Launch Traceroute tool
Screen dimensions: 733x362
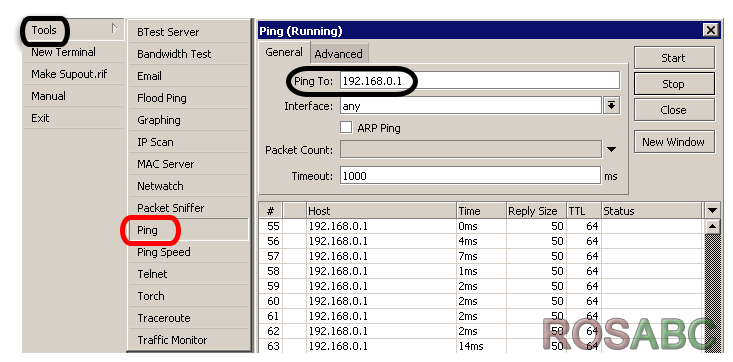(x=188, y=318)
